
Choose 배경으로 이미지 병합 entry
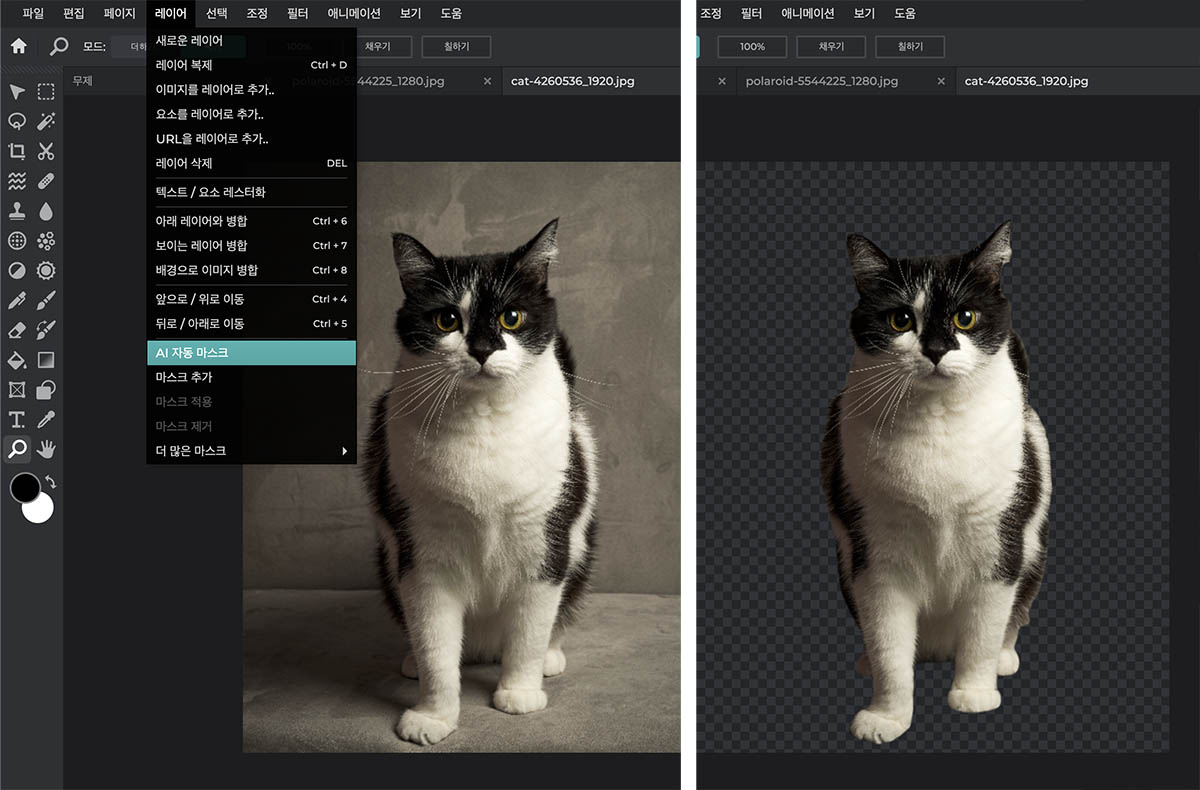[x=251, y=270]
